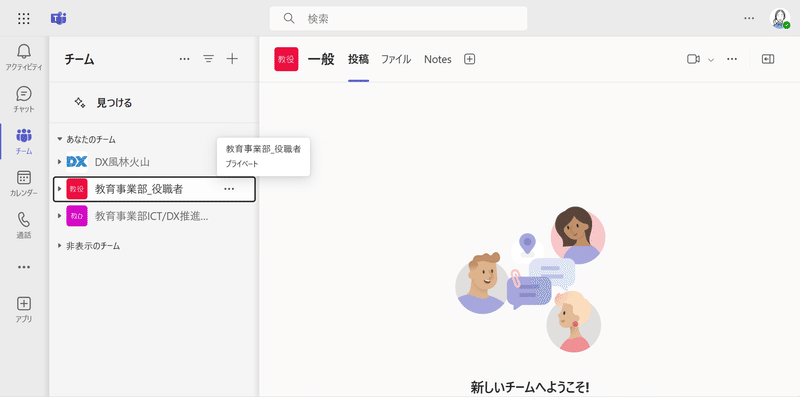
Task: Toggle the side panel icon at top right
Action: [x=768, y=59]
